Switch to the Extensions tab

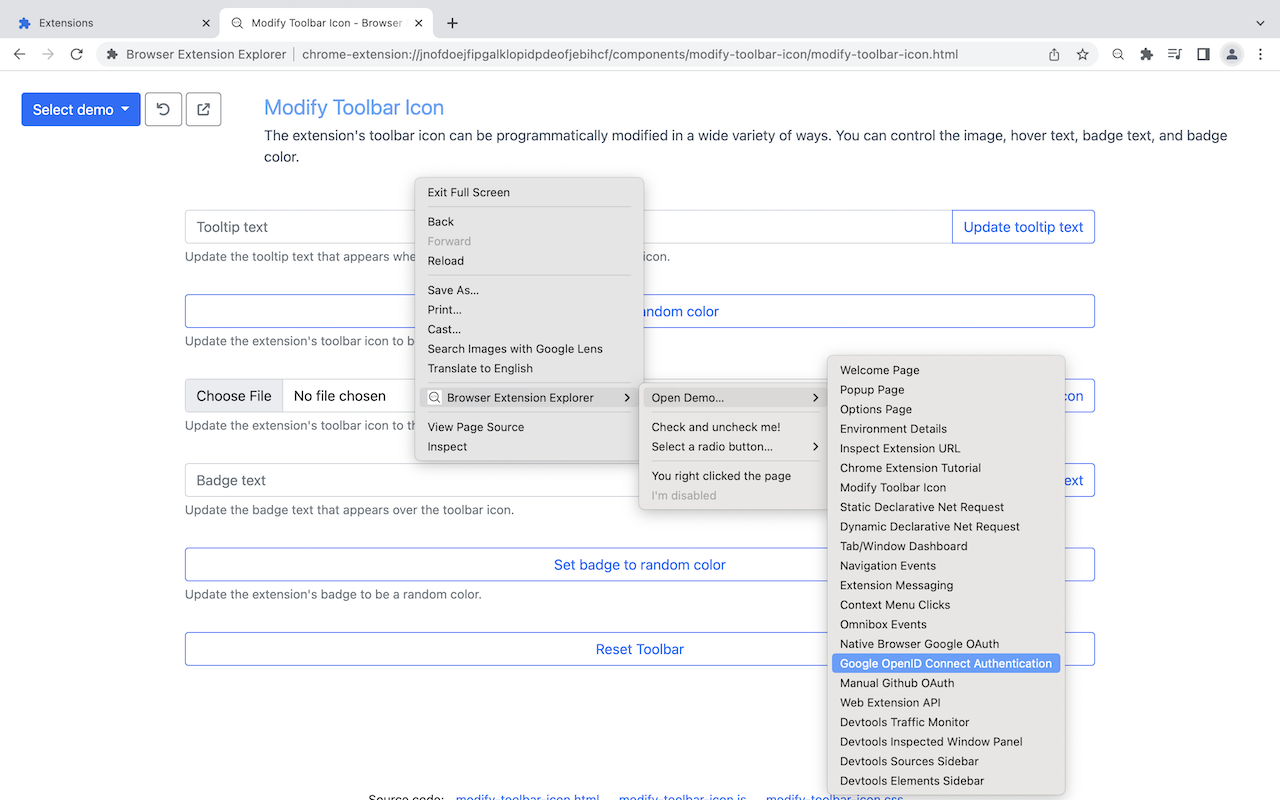[110, 22]
